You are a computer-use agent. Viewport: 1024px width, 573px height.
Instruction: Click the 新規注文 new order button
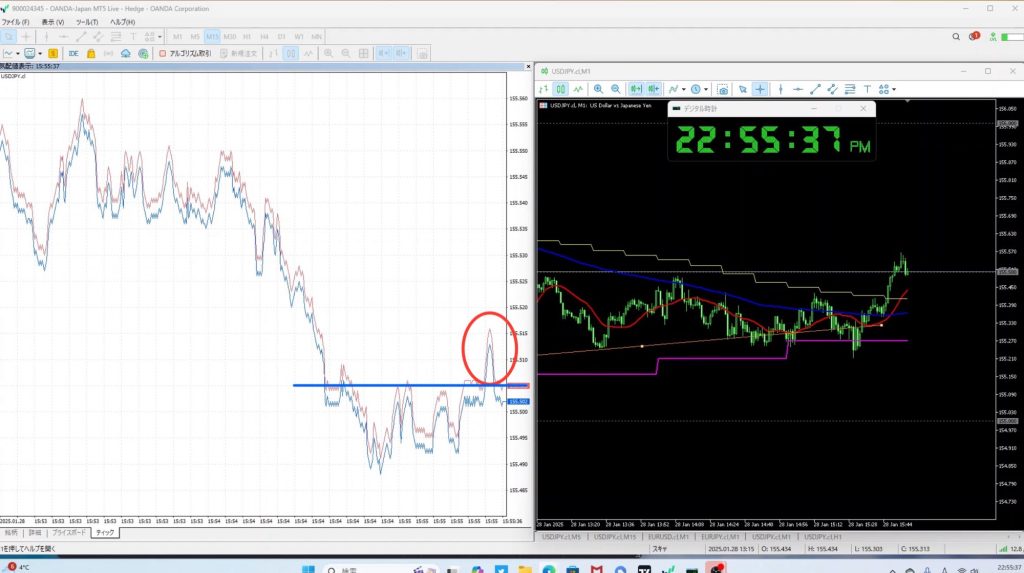point(240,53)
